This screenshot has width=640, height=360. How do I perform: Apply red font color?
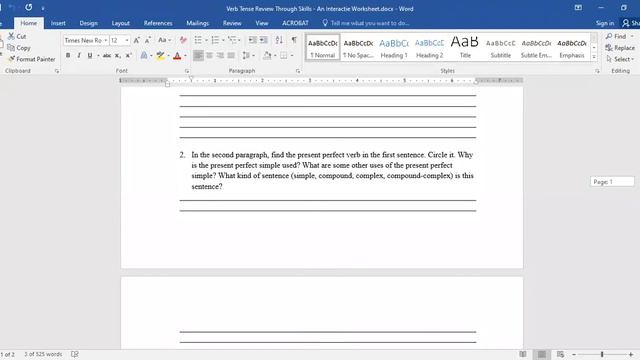coord(177,56)
